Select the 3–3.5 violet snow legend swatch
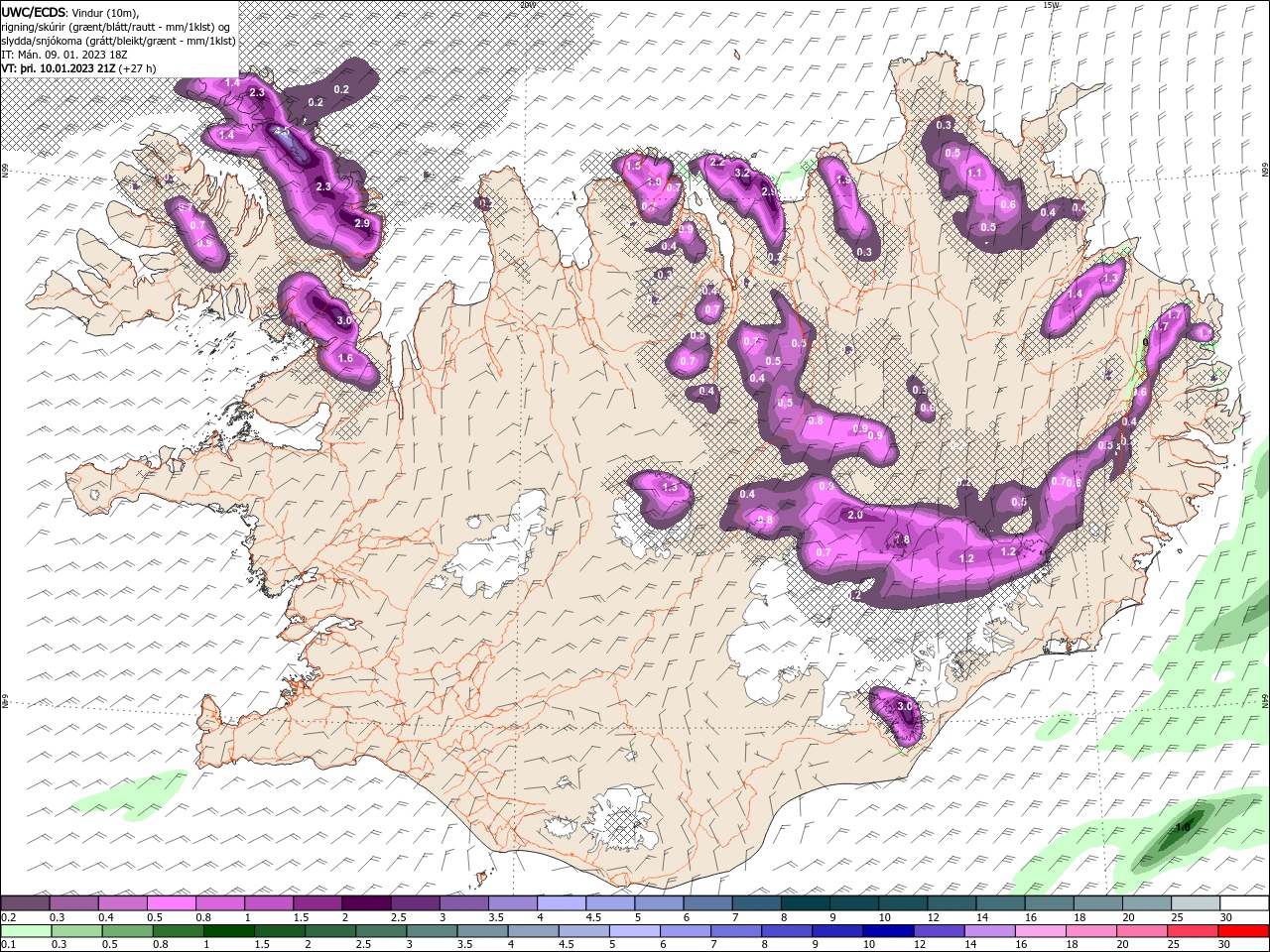The width and height of the screenshot is (1270, 952). (463, 903)
